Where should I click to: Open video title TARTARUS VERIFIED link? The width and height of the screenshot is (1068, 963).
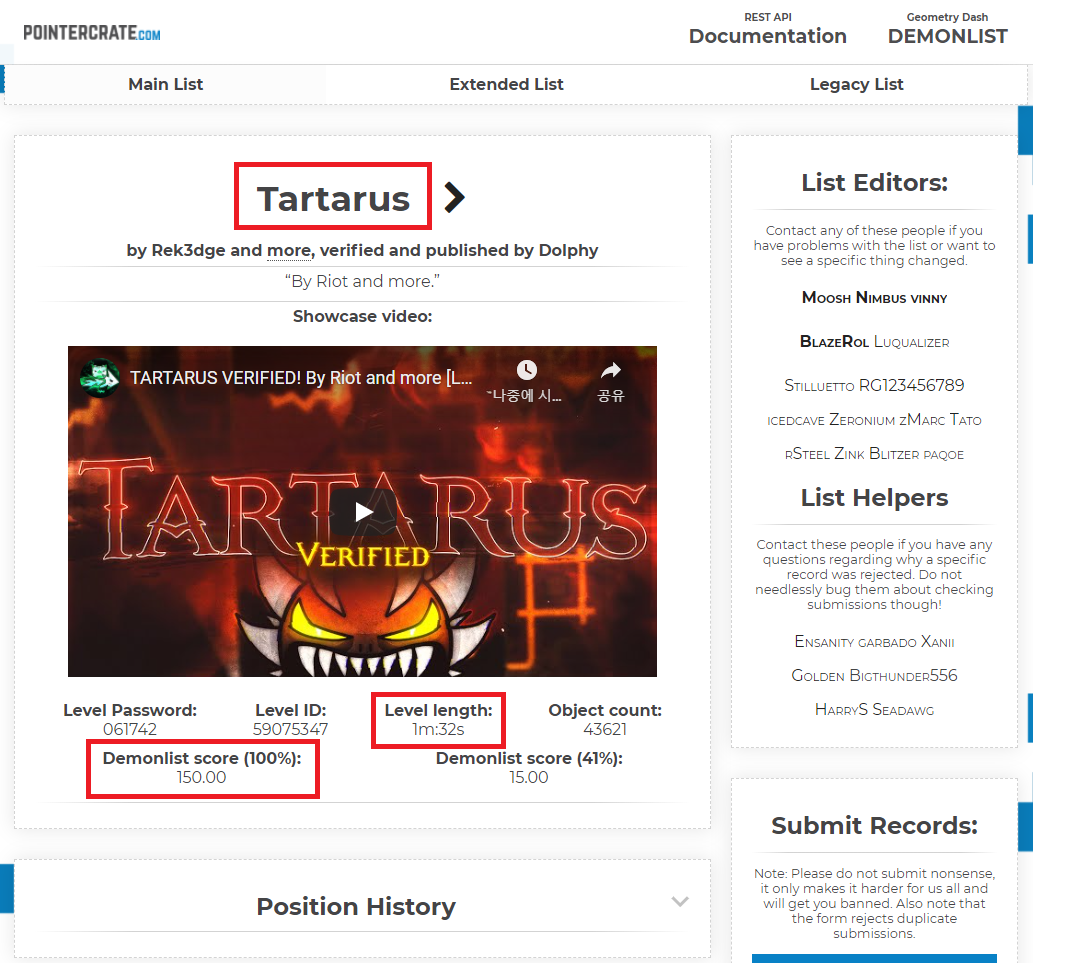pyautogui.click(x=300, y=378)
